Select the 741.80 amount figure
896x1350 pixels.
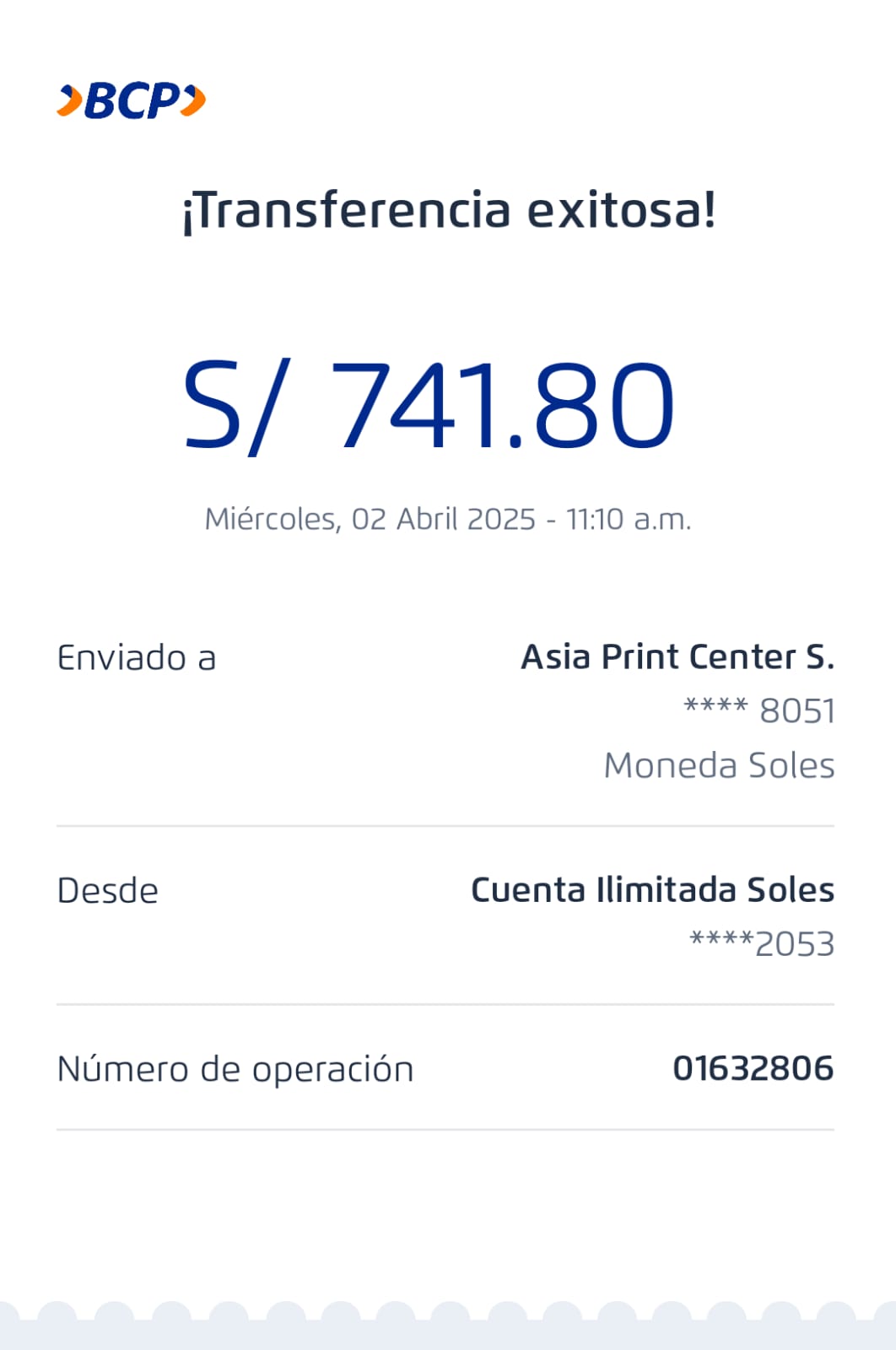(x=504, y=405)
